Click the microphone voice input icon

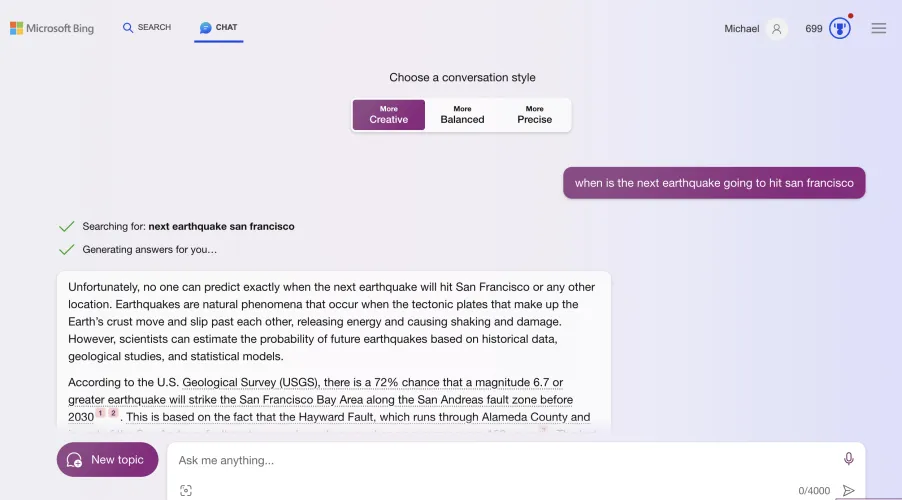pos(849,459)
